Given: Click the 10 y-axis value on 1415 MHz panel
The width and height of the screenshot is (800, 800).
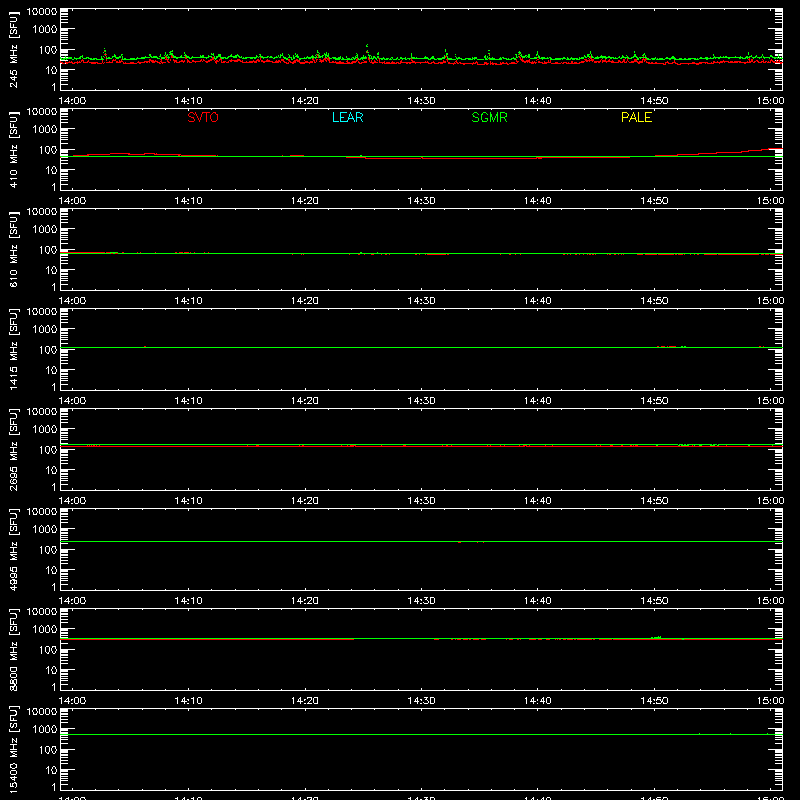Looking at the screenshot, I should pos(51,370).
